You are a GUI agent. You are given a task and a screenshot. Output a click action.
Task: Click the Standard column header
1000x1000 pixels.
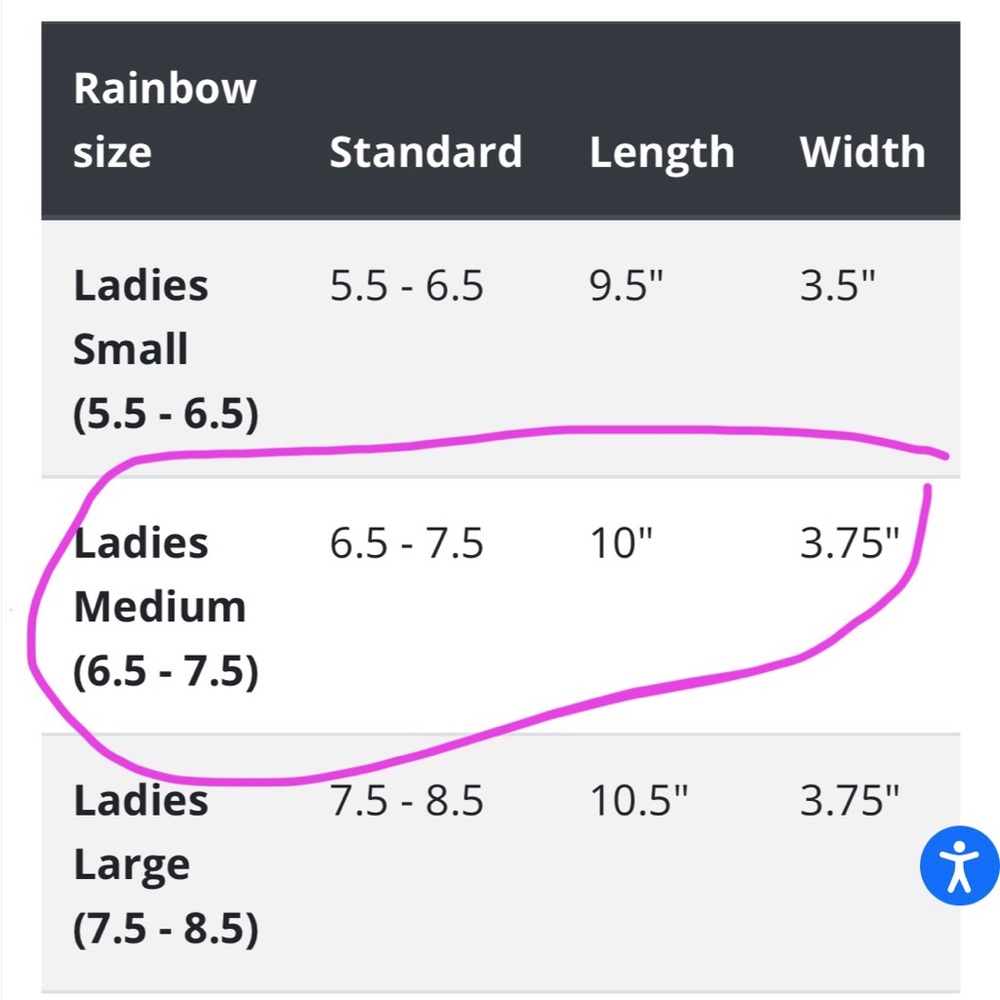click(x=426, y=152)
